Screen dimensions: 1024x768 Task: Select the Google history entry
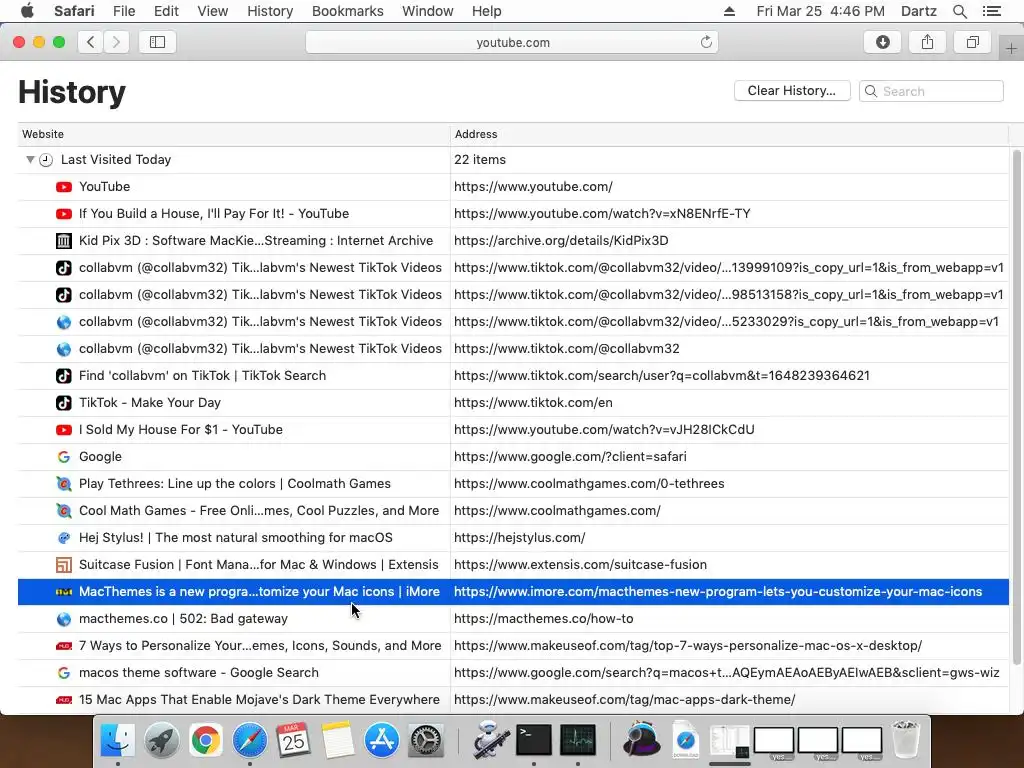click(x=513, y=456)
